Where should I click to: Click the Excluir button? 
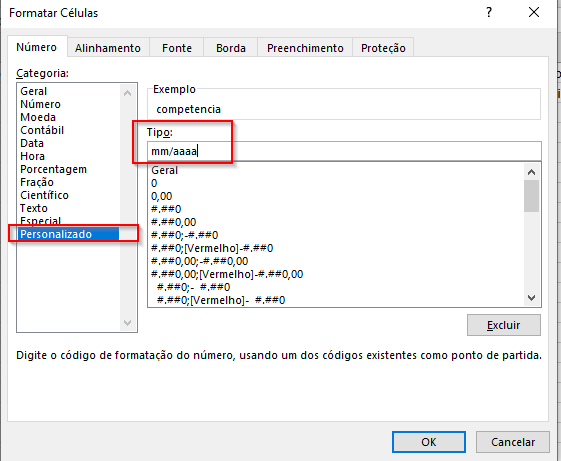(504, 325)
